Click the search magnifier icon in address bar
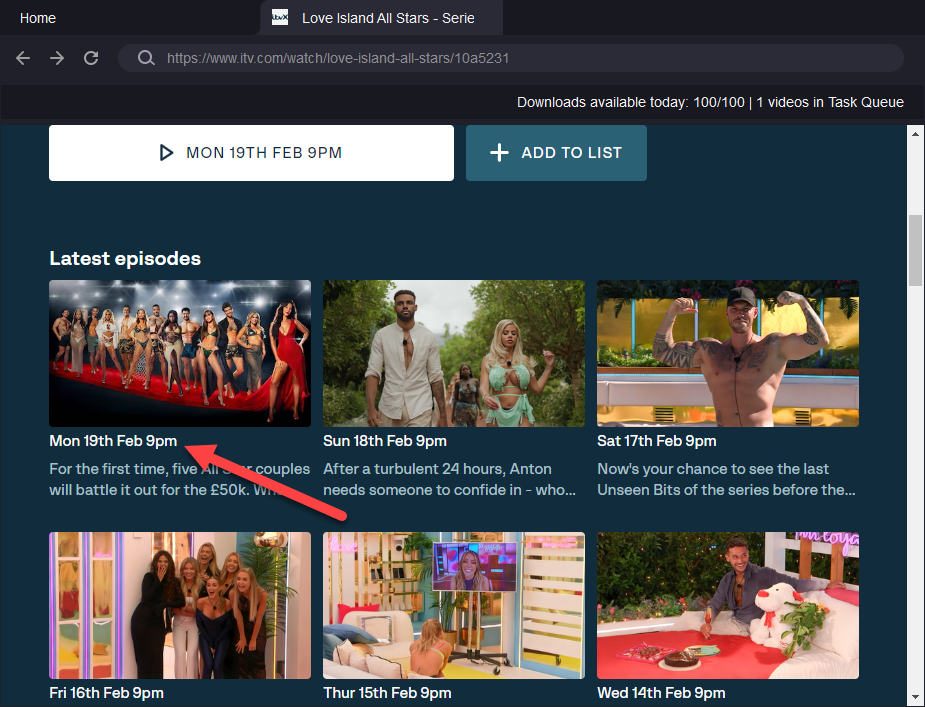The image size is (925, 707). click(x=146, y=58)
